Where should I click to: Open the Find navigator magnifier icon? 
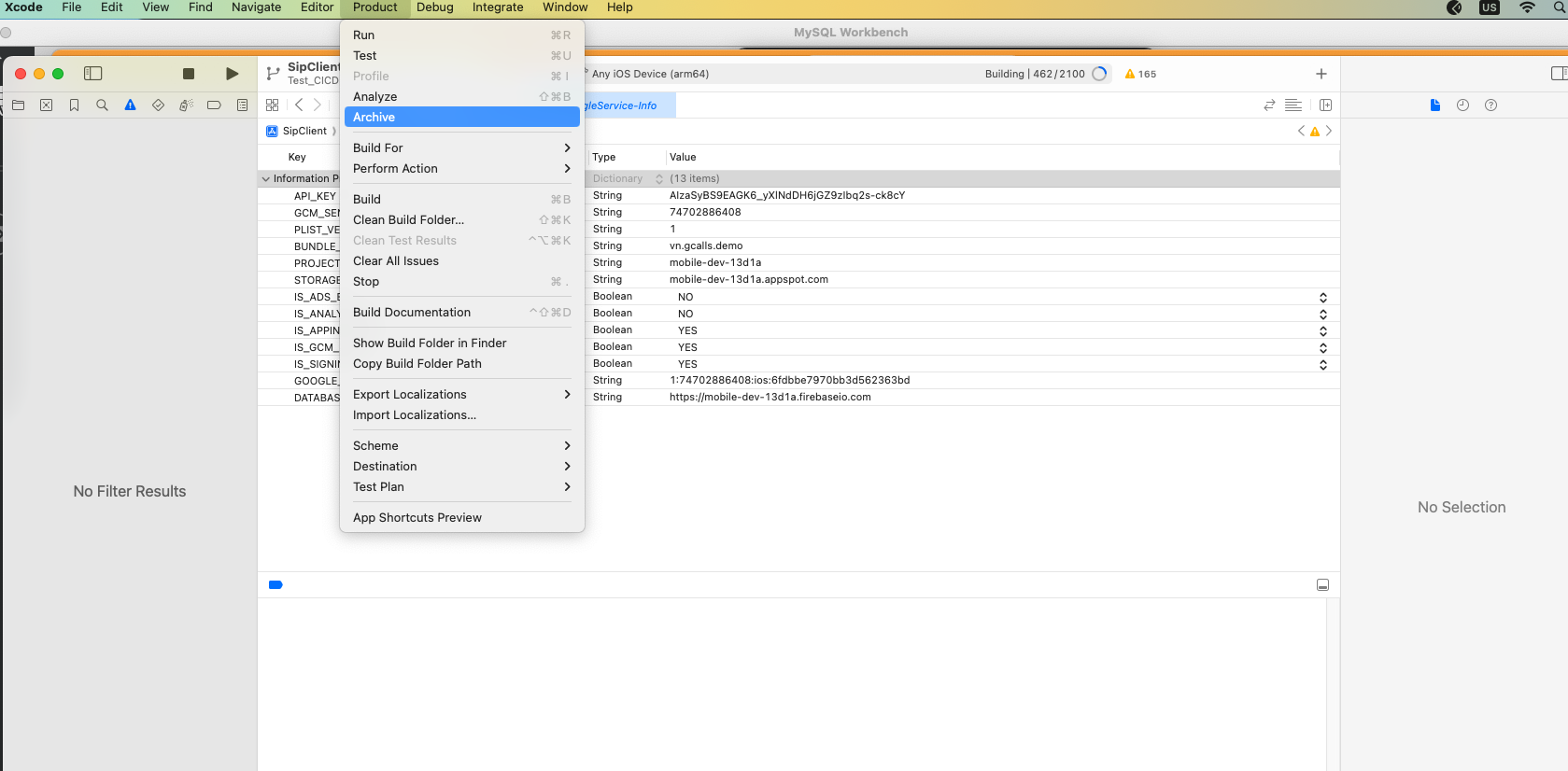click(102, 105)
